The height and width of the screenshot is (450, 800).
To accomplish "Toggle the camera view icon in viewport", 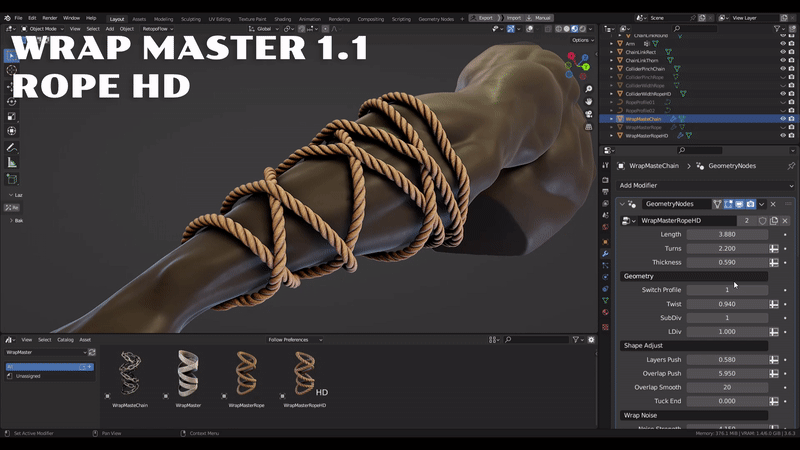I will pos(588,114).
